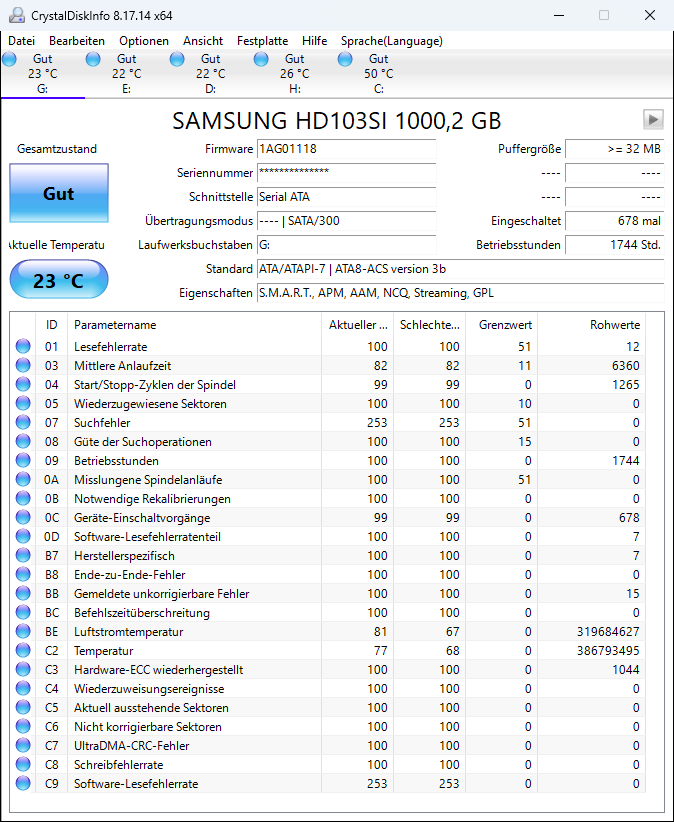Click status orb for Mittlere Anlaufzeit row
The image size is (674, 822).
pos(23,365)
